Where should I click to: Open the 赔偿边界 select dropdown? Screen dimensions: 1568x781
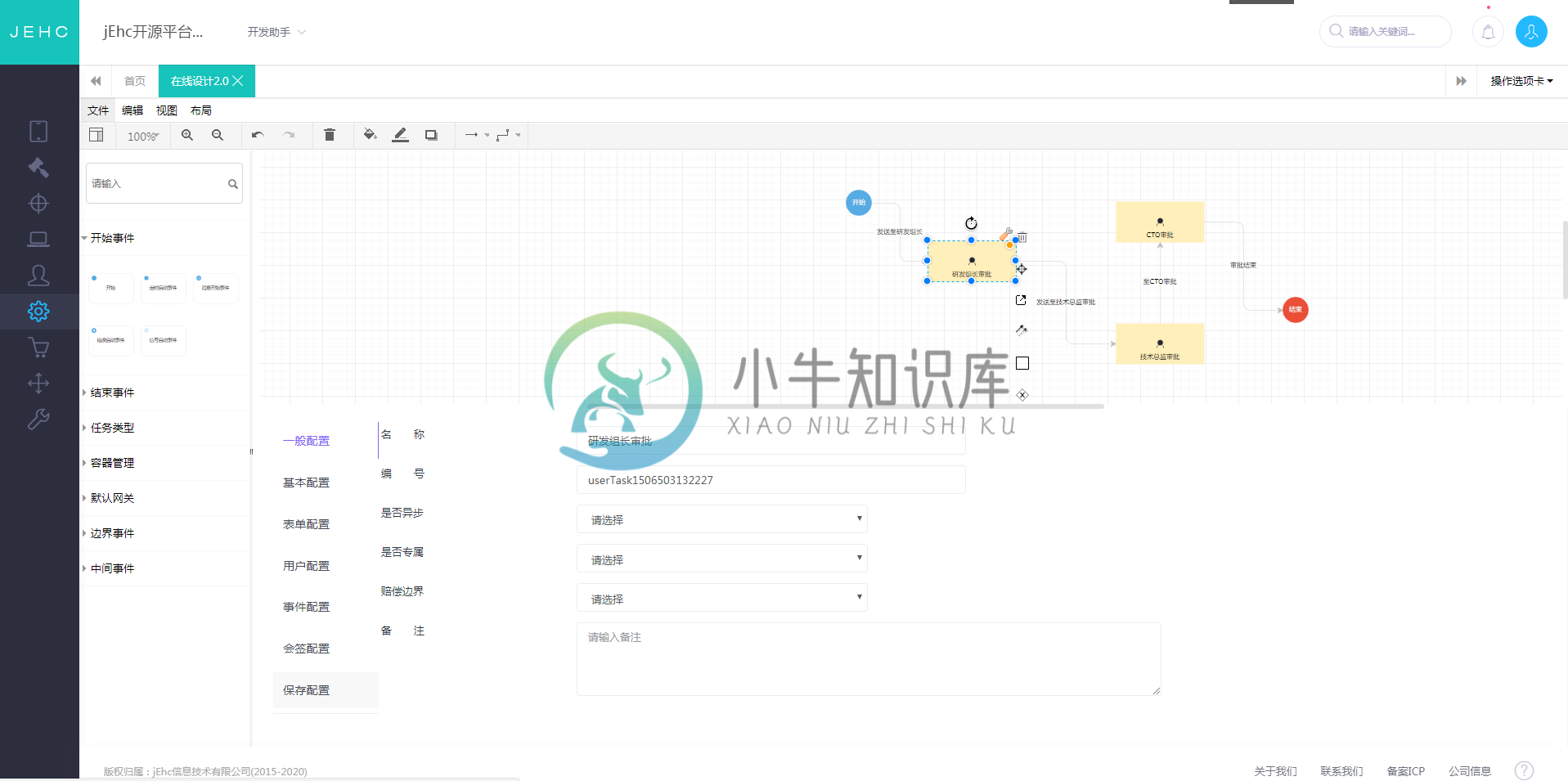pyautogui.click(x=722, y=598)
